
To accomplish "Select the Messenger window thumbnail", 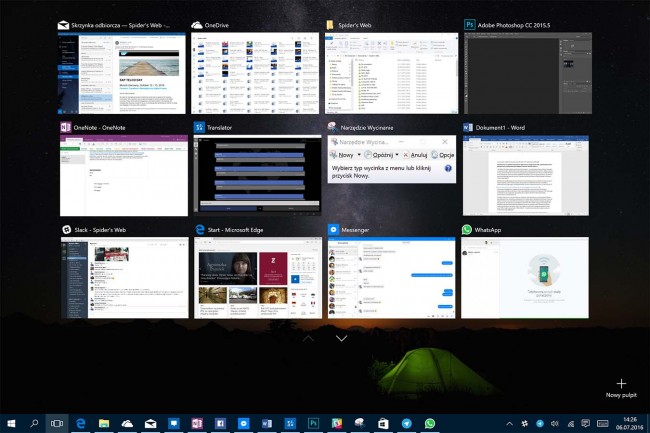I will coord(391,278).
